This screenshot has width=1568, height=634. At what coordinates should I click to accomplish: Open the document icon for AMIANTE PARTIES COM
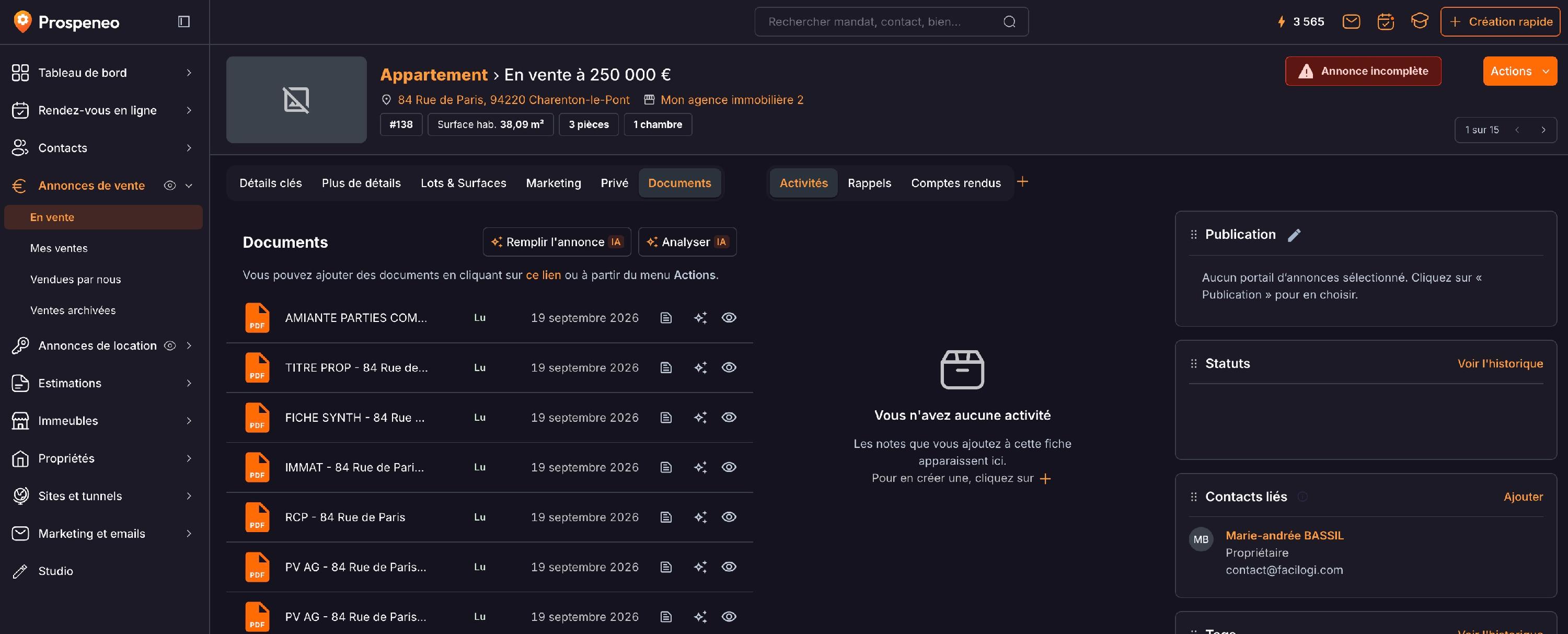coord(666,318)
